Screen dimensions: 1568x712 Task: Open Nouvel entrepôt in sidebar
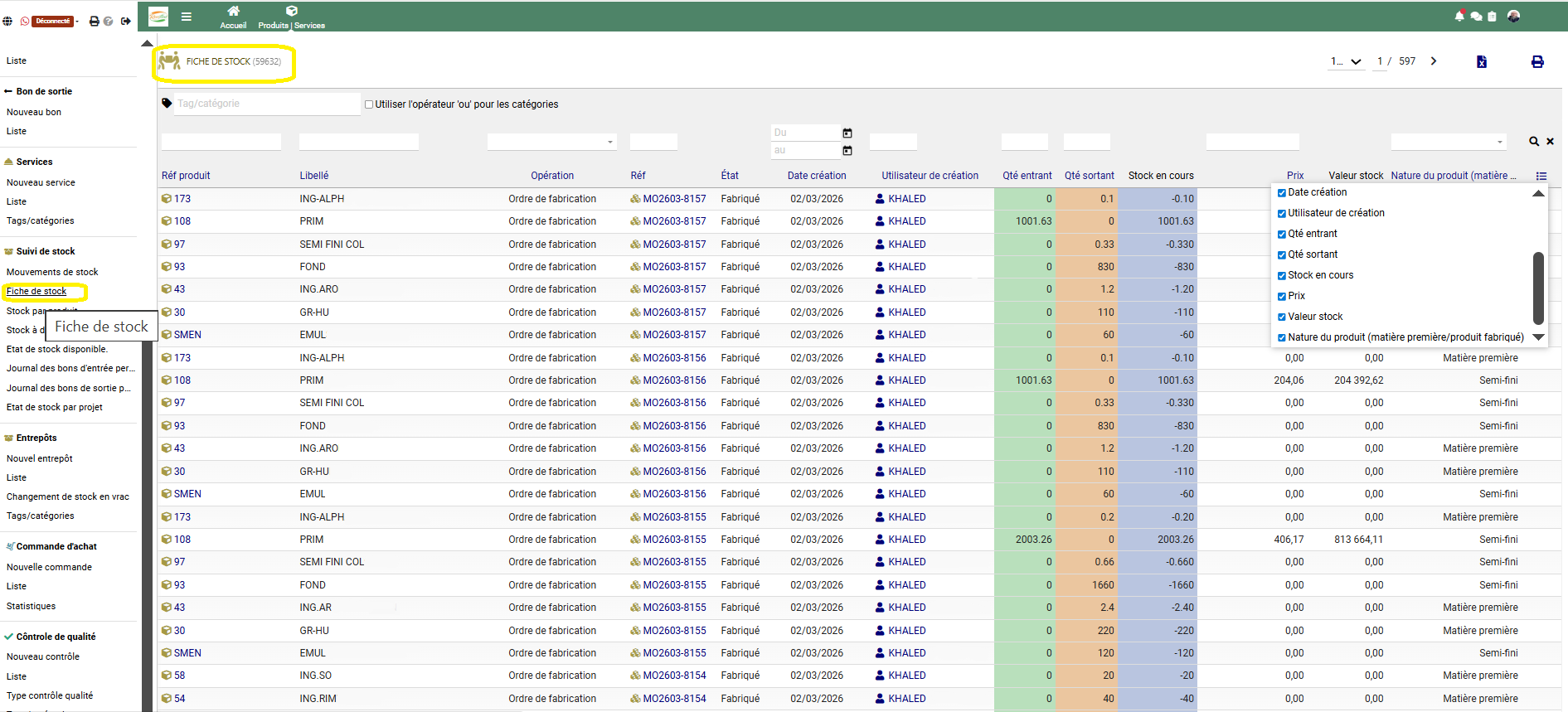pyautogui.click(x=40, y=458)
